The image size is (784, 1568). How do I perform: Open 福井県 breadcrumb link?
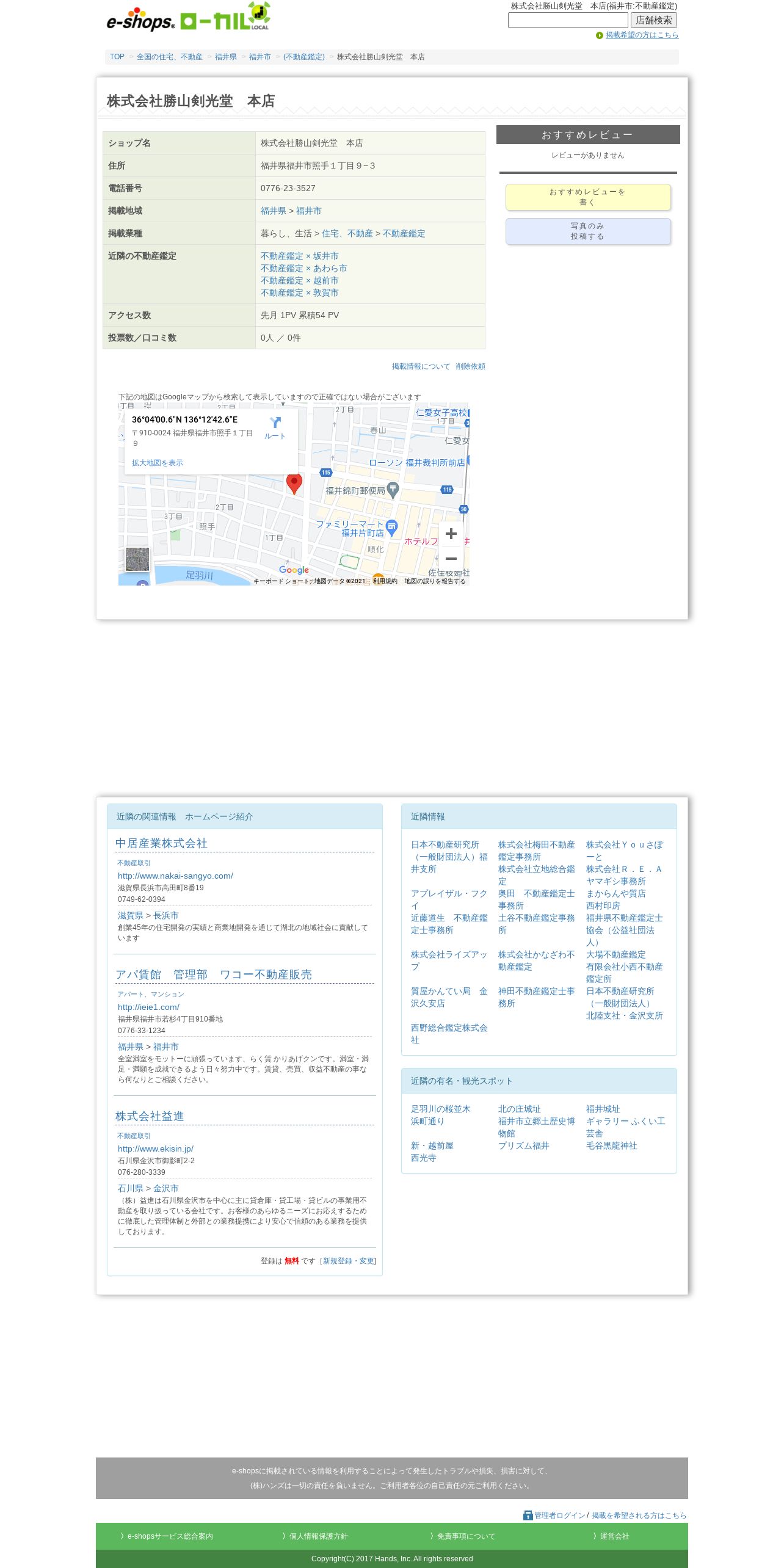pos(226,57)
